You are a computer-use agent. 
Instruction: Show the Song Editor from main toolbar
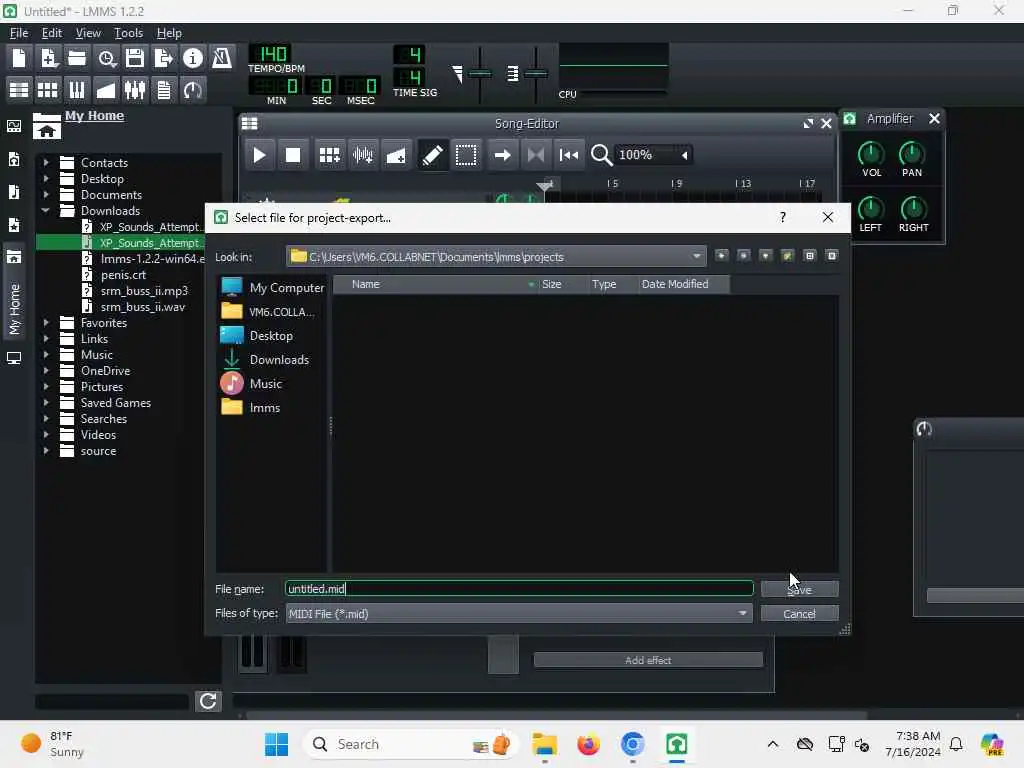(19, 89)
